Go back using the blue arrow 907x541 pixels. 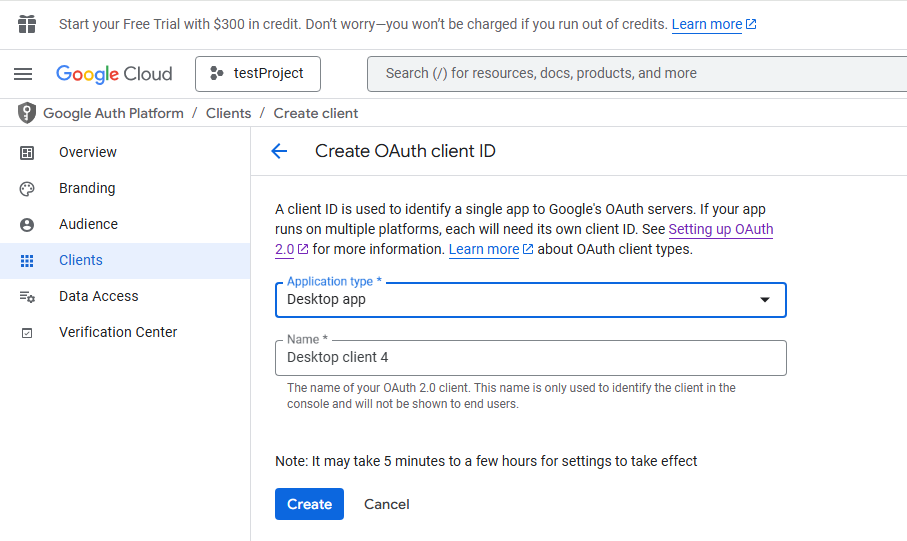click(x=279, y=151)
